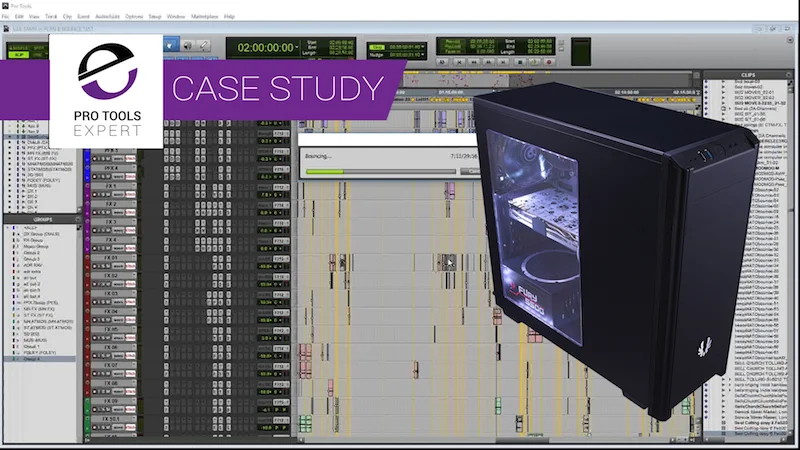Click the Groups list header
The width and height of the screenshot is (800, 450).
pyautogui.click(x=42, y=219)
